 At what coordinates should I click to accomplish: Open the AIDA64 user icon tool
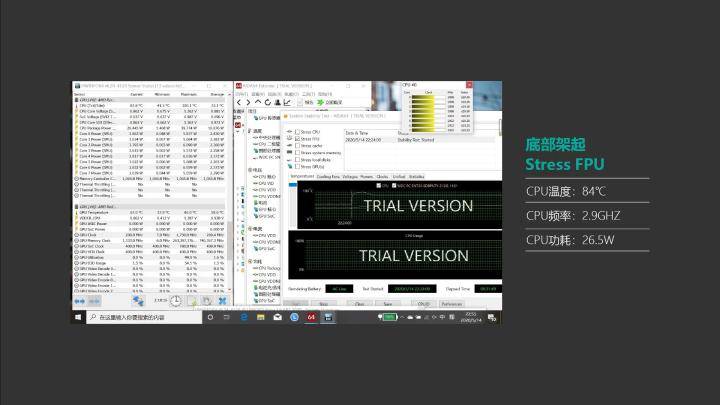(x=277, y=102)
